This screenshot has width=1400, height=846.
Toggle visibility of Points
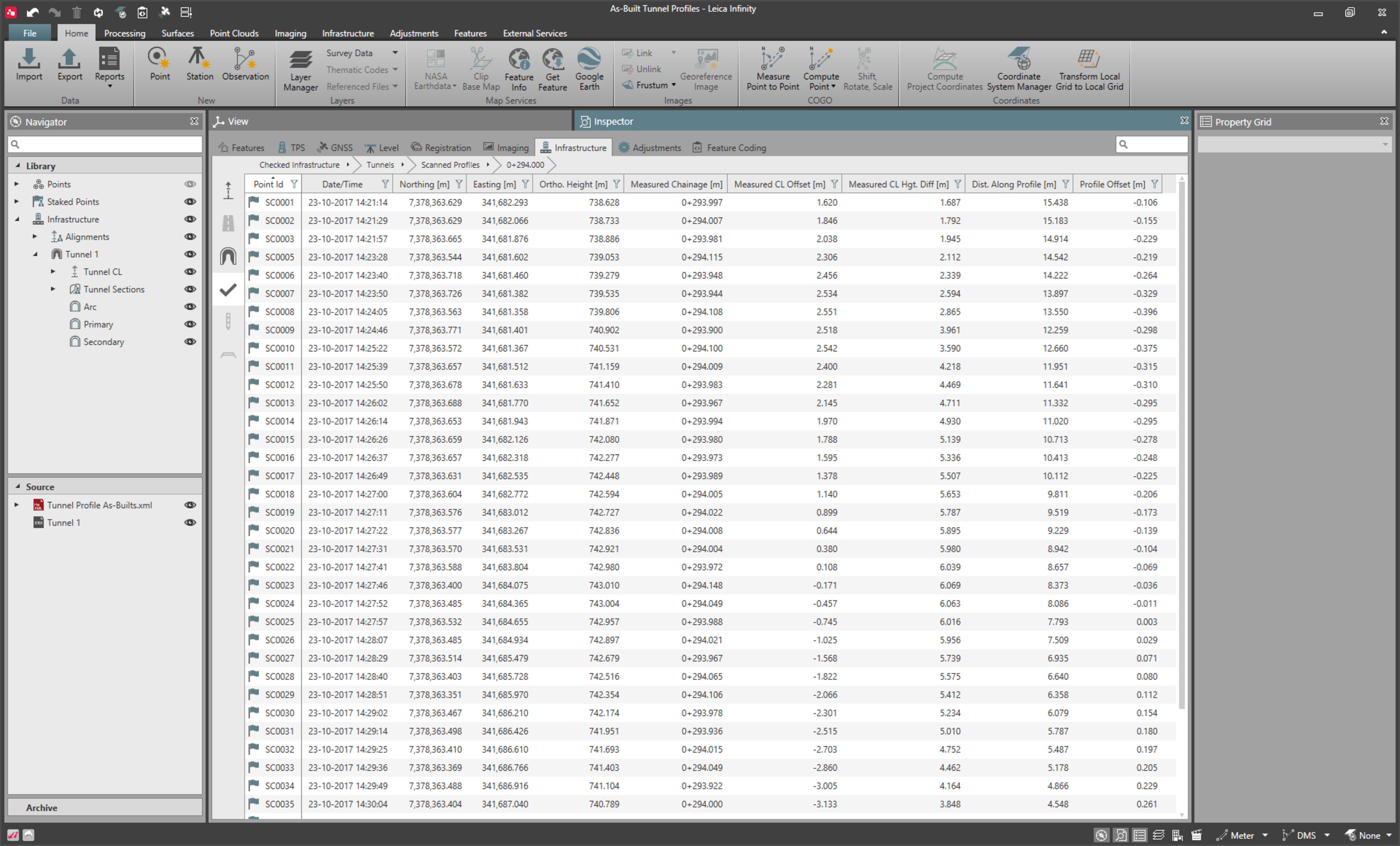click(190, 184)
